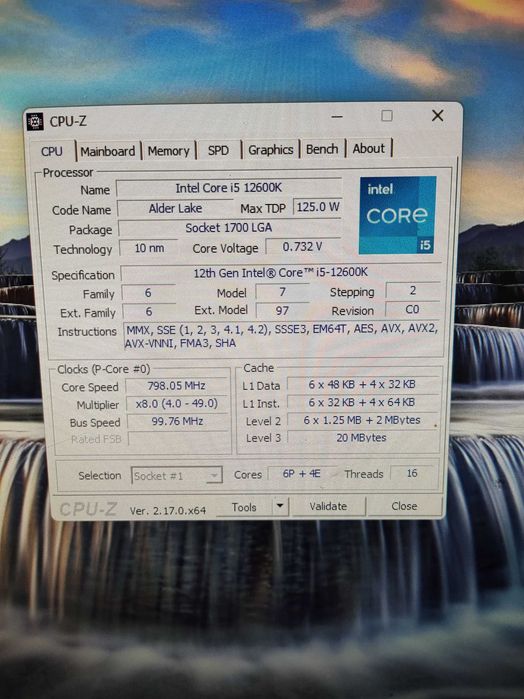The height and width of the screenshot is (699, 524).
Task: Click the Threads value 16
Action: click(412, 473)
